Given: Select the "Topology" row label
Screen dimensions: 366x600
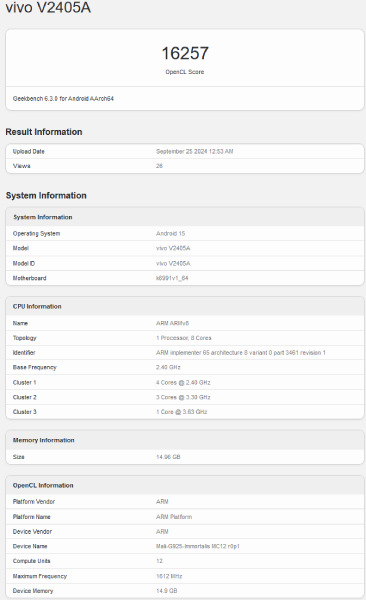Looking at the screenshot, I should point(25,338).
